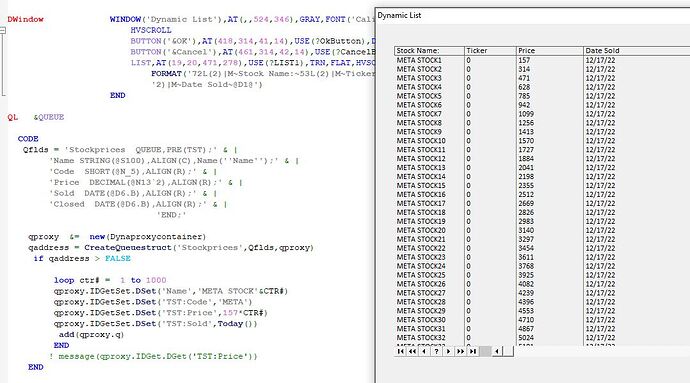Click the Qflds assignment variable

click(x=36, y=150)
